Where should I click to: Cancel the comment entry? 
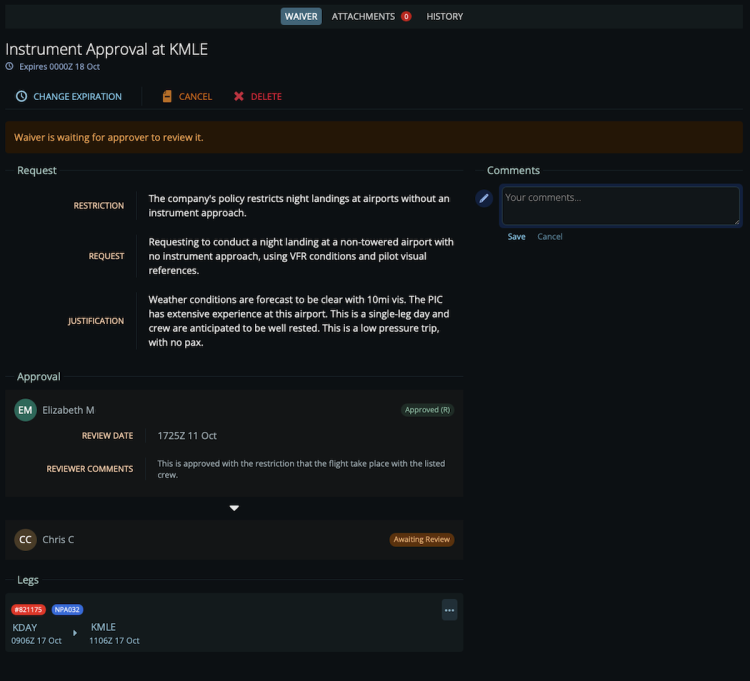pos(550,237)
